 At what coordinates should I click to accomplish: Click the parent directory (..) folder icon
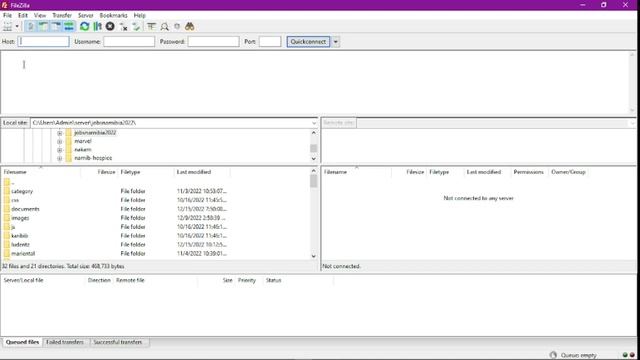point(7,182)
